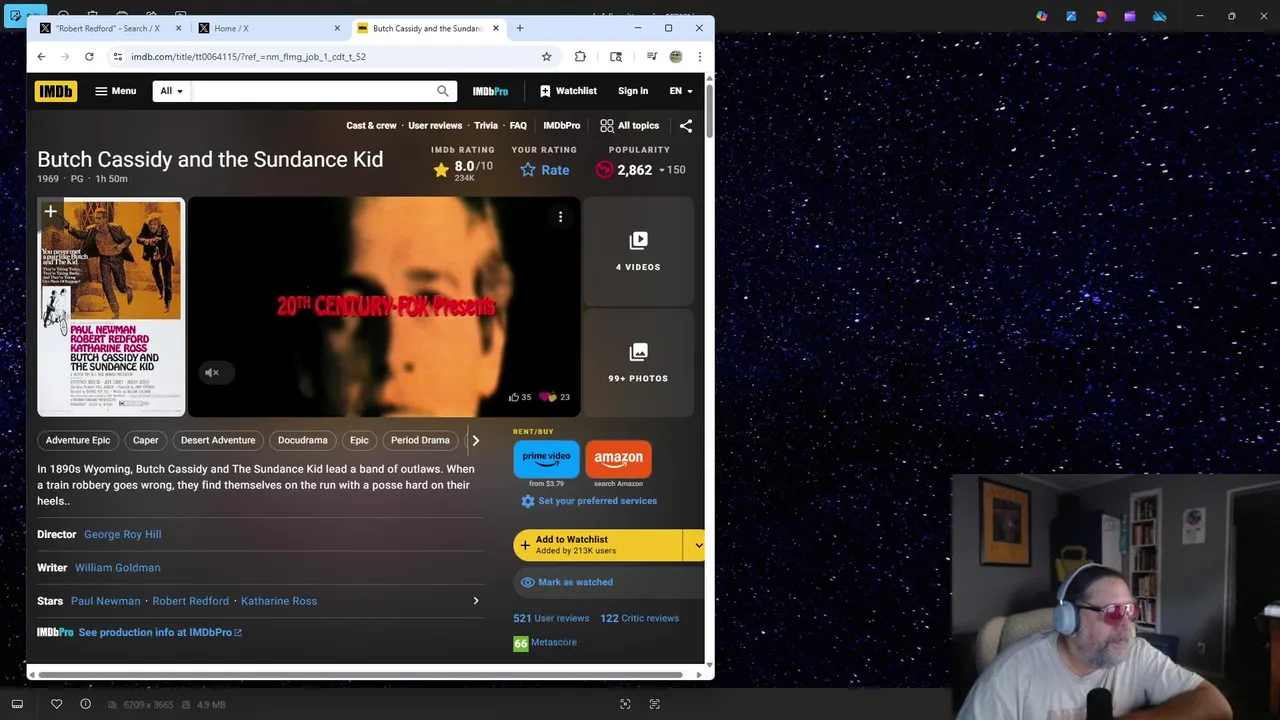1280x720 pixels.
Task: Watch on Prime Video
Action: click(x=546, y=458)
